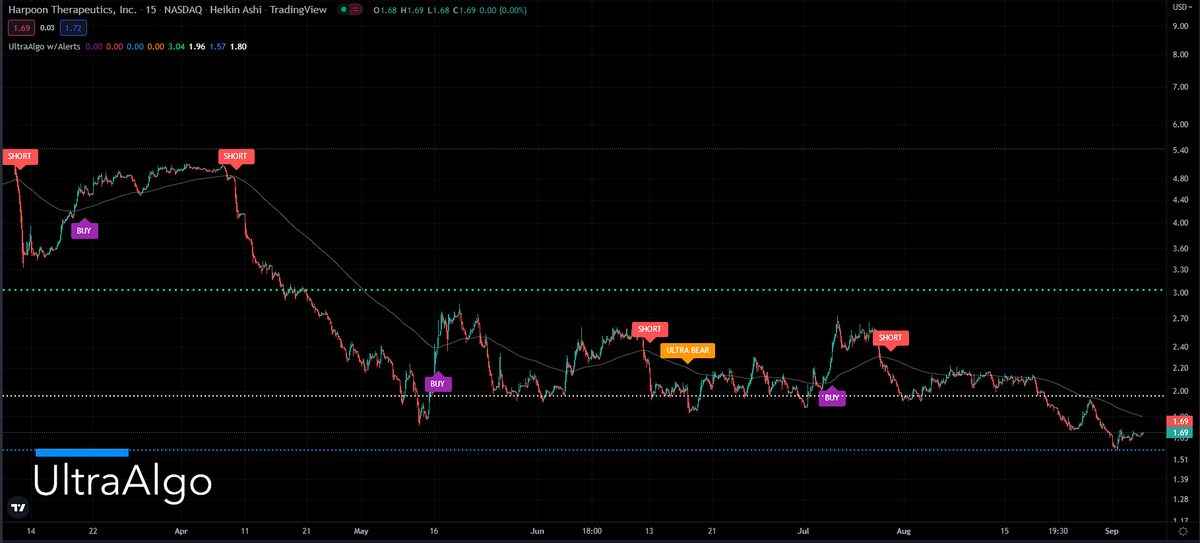Select the UltraAlgo w/Alerts indicator legend

[x=44, y=45]
